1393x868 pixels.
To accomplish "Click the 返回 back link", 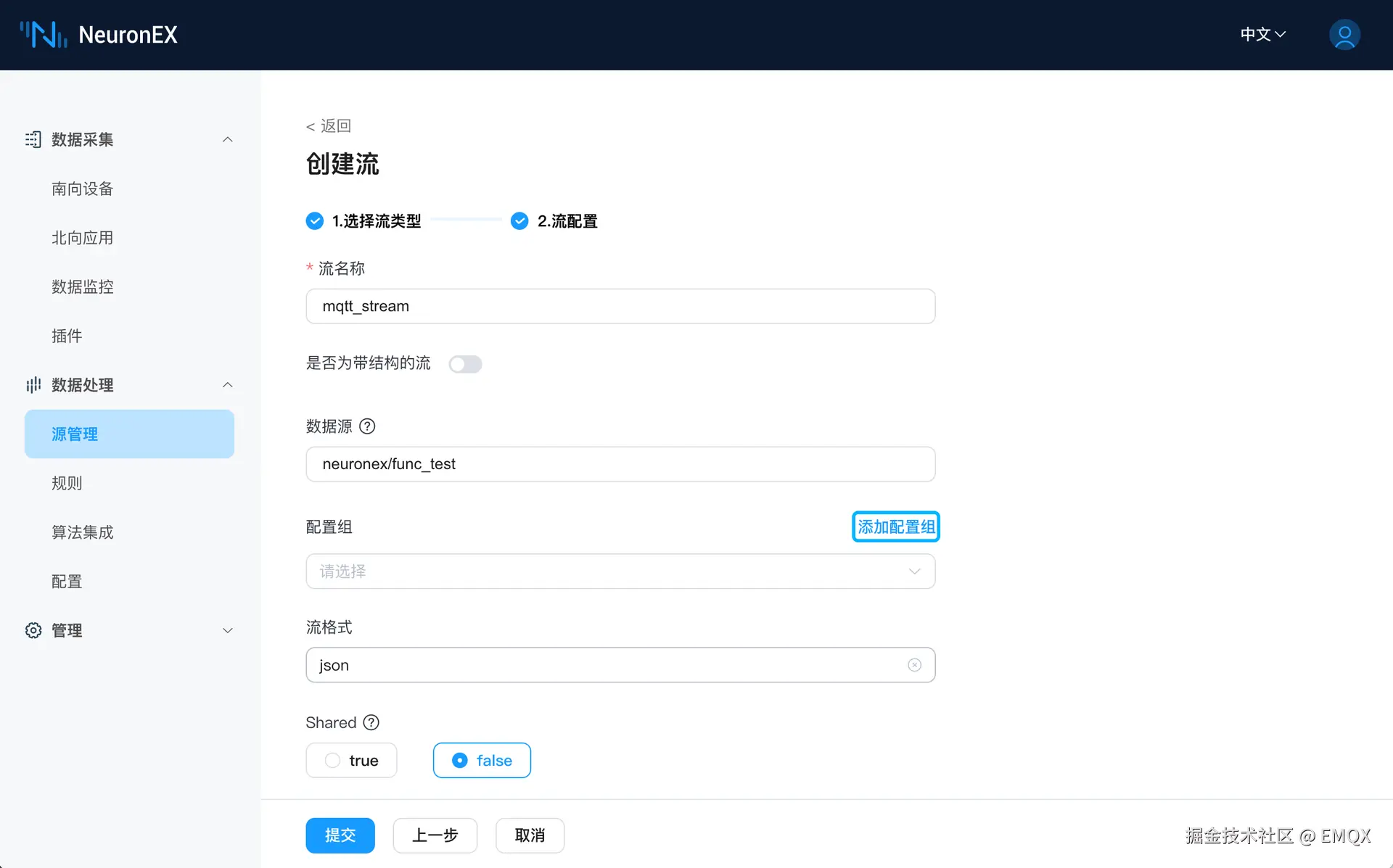I will click(329, 126).
